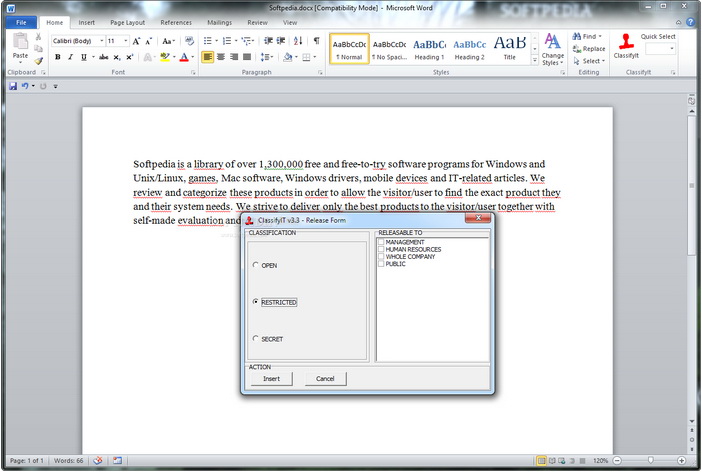Open the File tab
This screenshot has height=472, width=702.
click(x=21, y=22)
